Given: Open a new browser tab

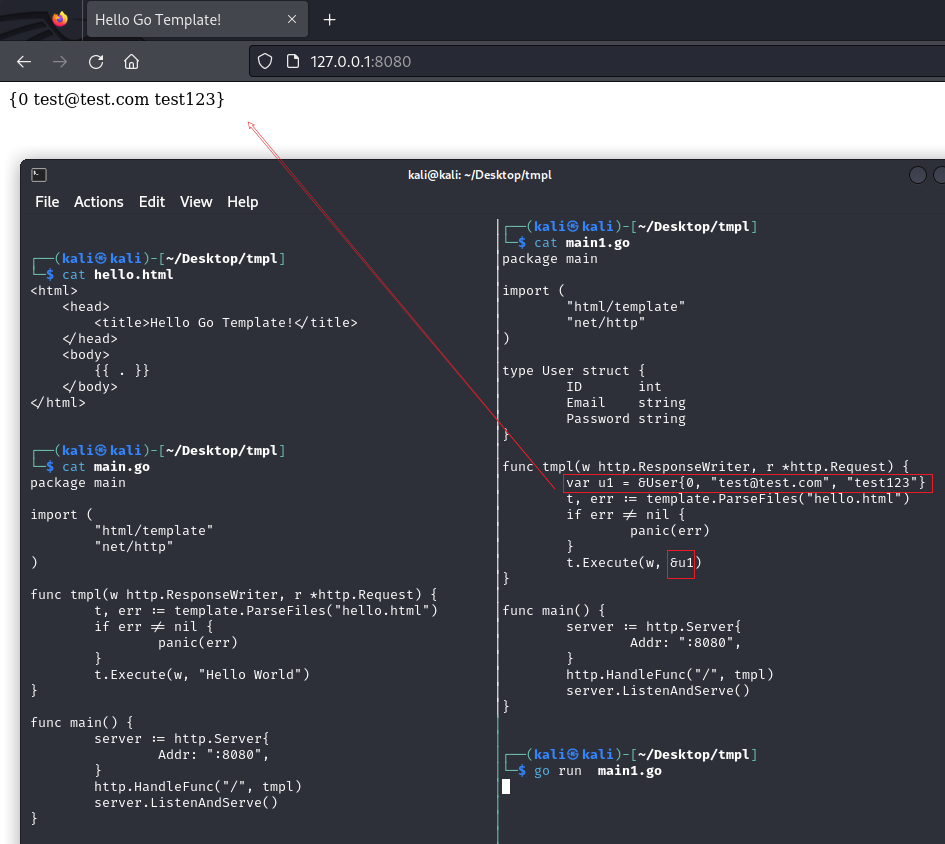Looking at the screenshot, I should click(x=330, y=20).
